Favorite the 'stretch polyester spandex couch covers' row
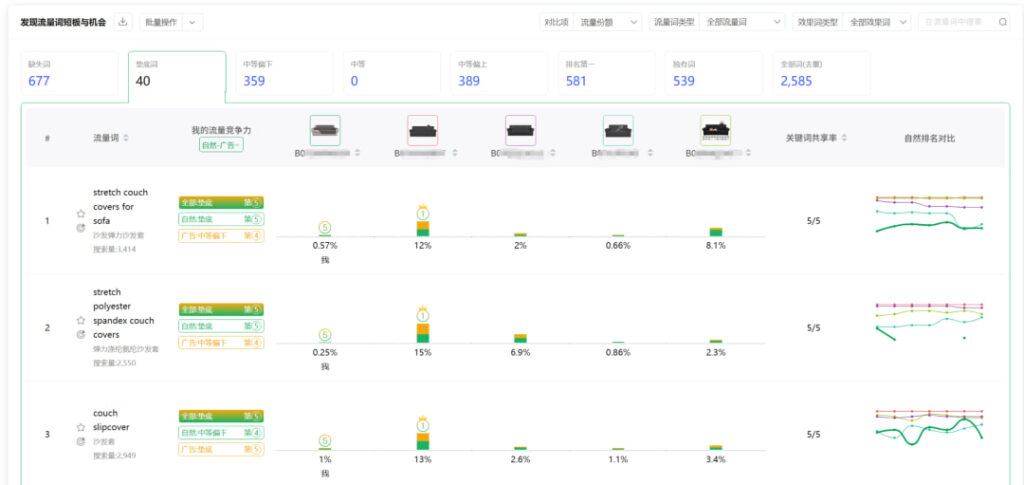This screenshot has height=485, width=1024. pos(81,321)
